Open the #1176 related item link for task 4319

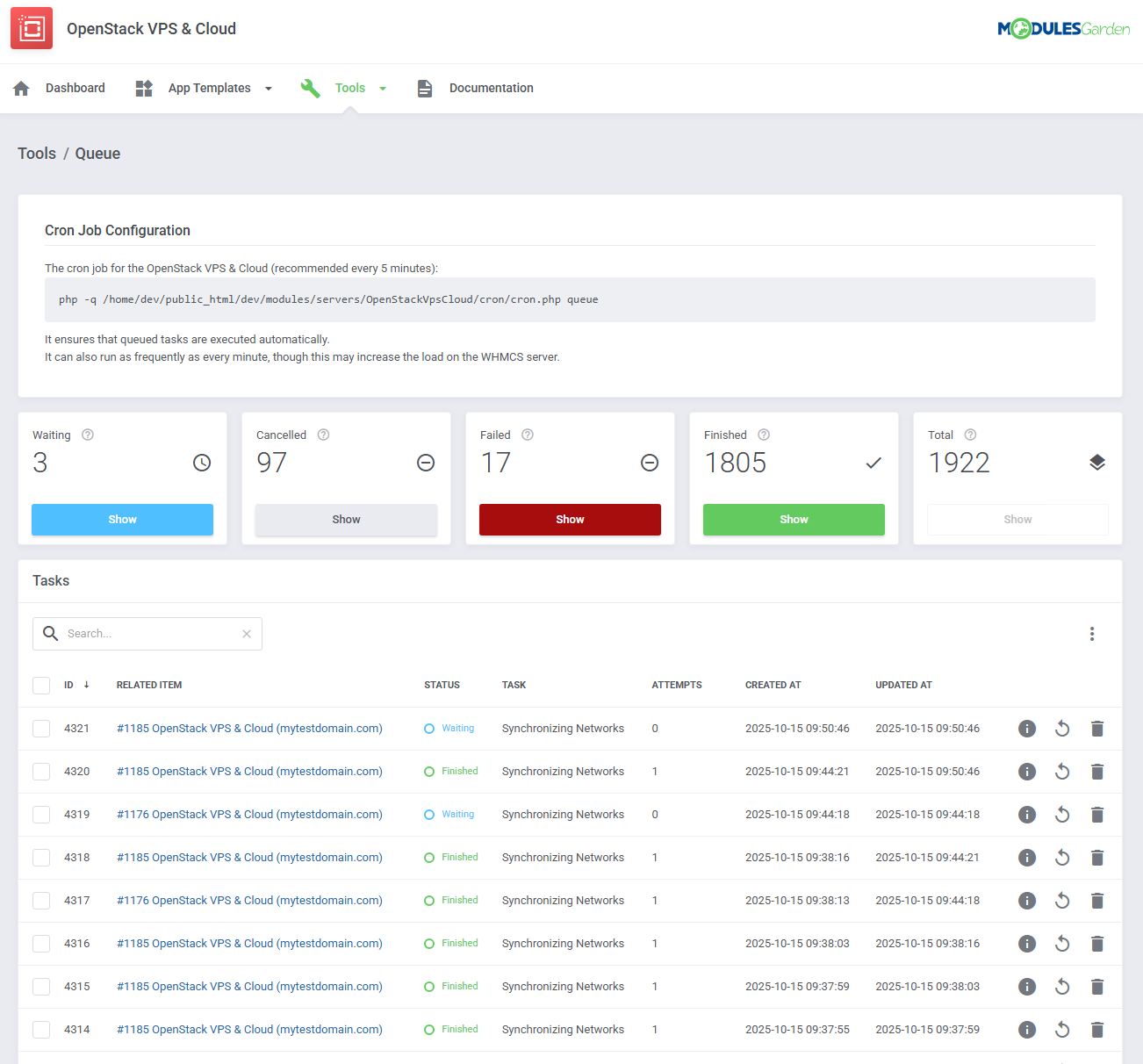(x=249, y=815)
